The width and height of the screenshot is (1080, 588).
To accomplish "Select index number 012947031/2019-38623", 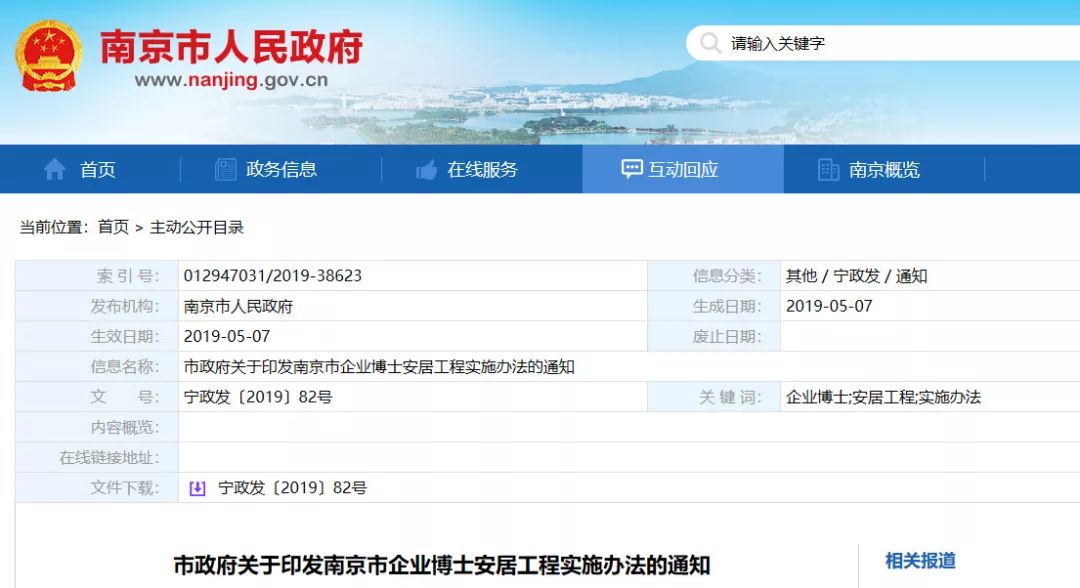I will click(x=273, y=276).
